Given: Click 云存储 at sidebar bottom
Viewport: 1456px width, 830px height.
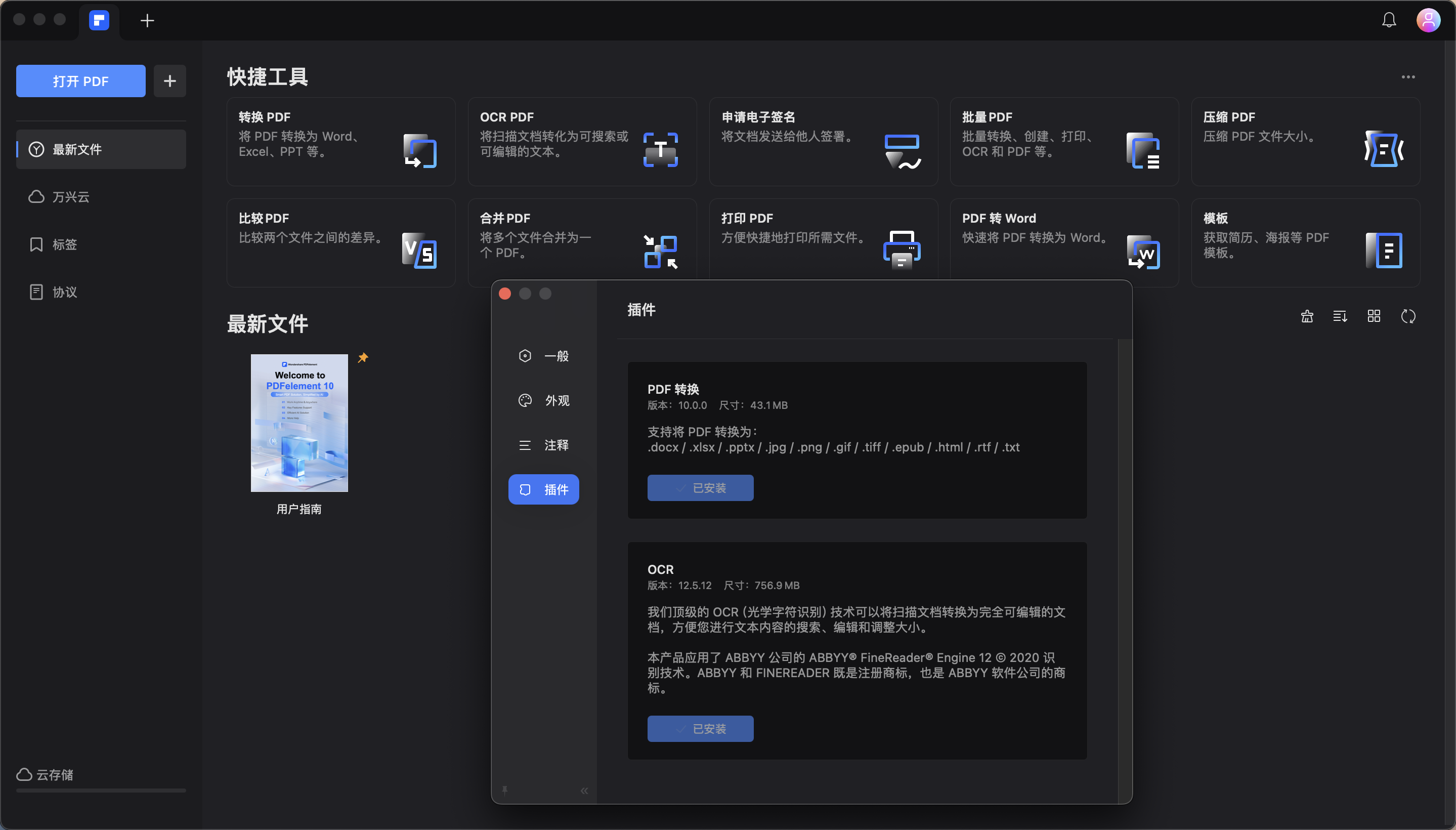Looking at the screenshot, I should point(45,775).
